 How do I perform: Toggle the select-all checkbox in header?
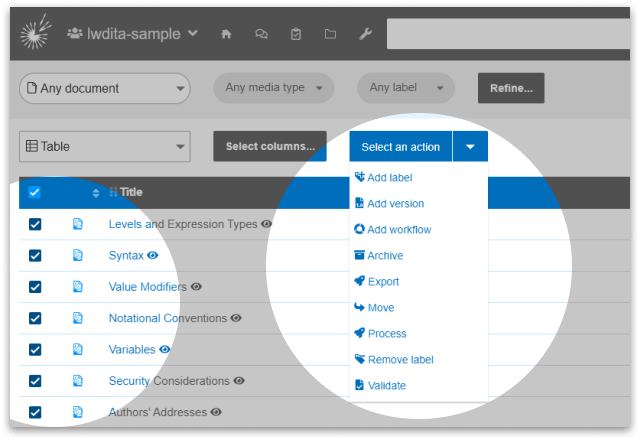pos(35,192)
